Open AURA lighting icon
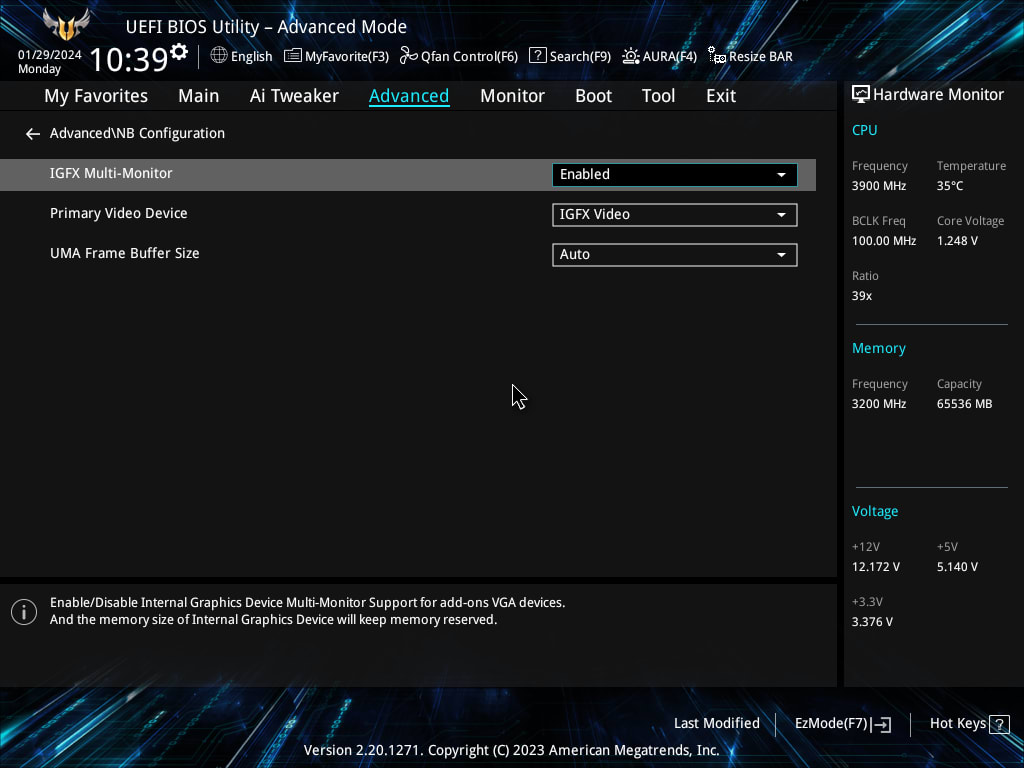The image size is (1024, 768). tap(631, 56)
